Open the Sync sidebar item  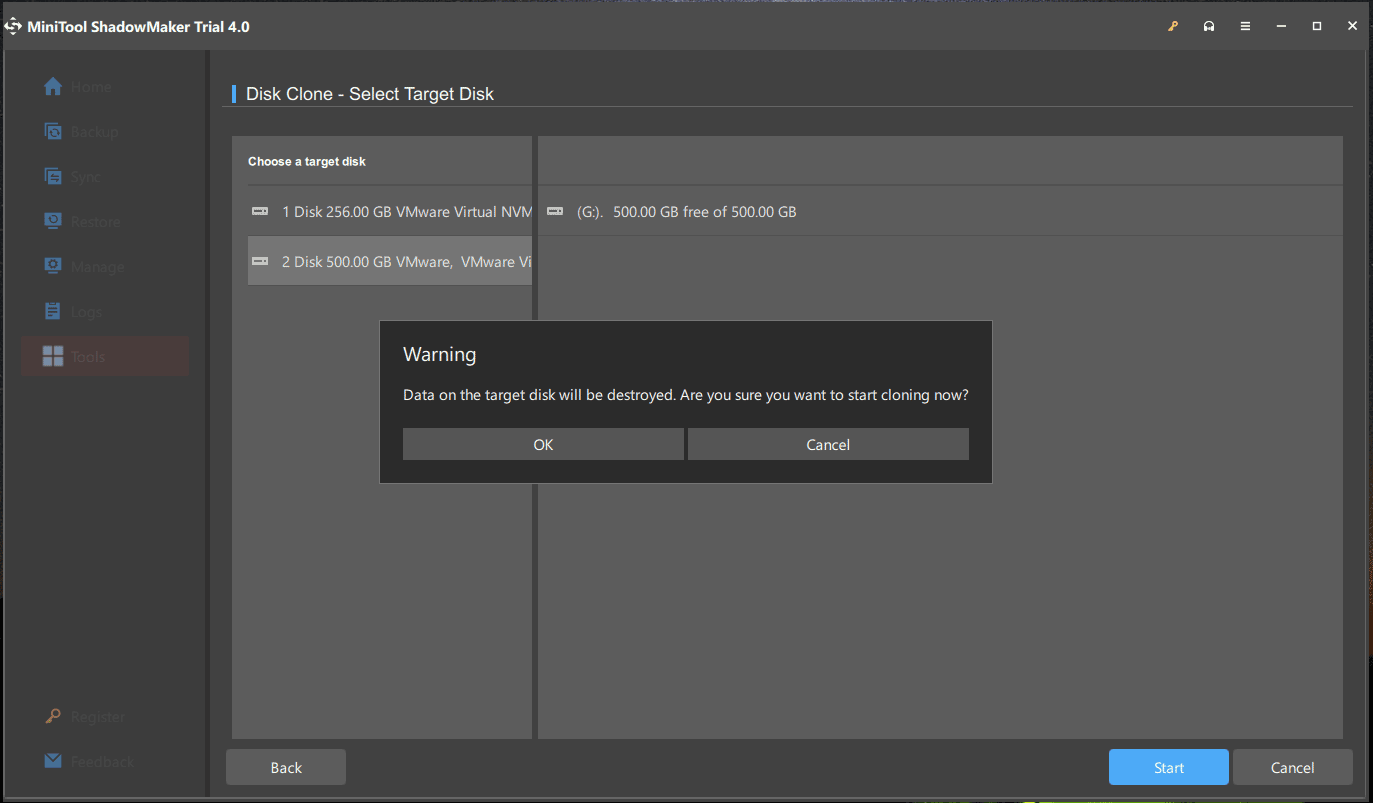tap(105, 177)
